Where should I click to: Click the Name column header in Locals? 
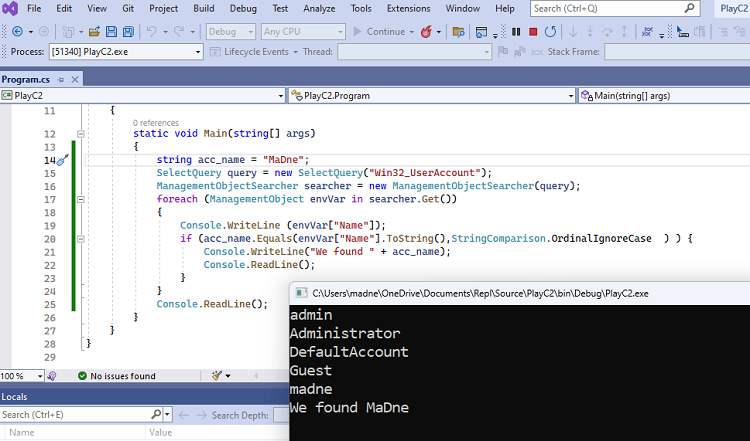pos(22,432)
